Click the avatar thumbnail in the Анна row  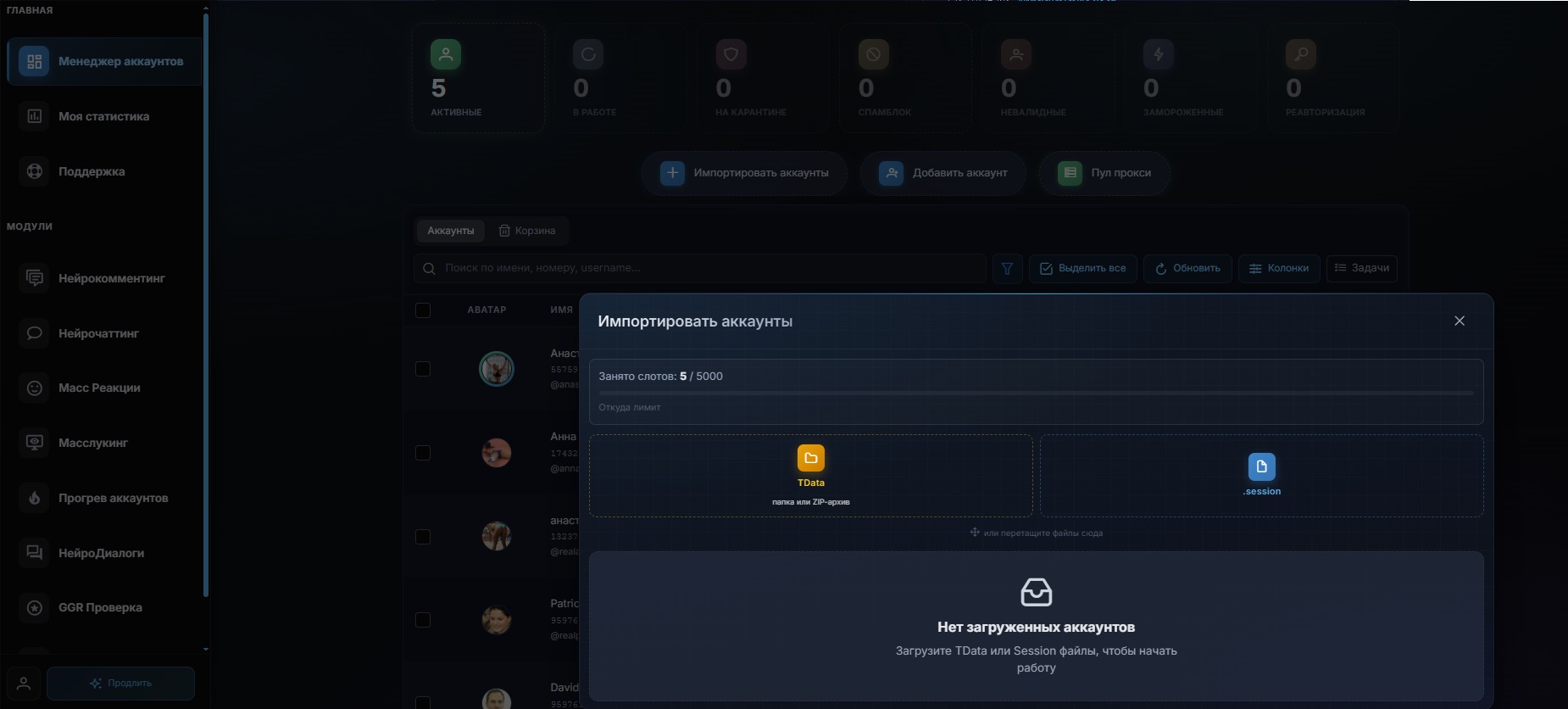pyautogui.click(x=497, y=453)
